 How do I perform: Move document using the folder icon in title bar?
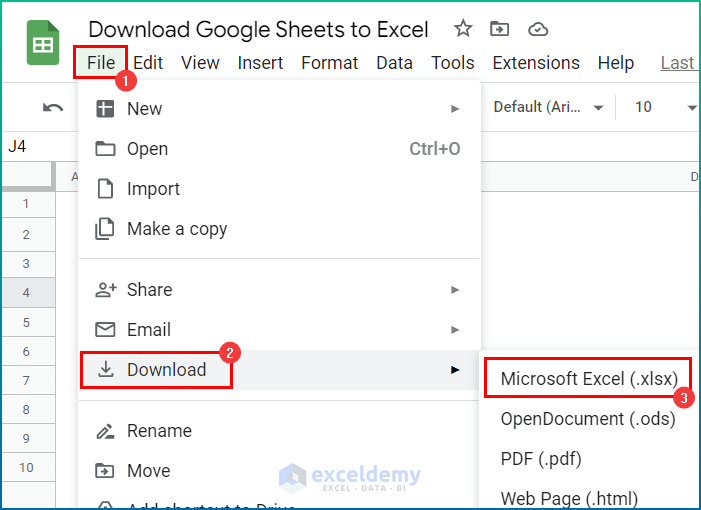(499, 30)
